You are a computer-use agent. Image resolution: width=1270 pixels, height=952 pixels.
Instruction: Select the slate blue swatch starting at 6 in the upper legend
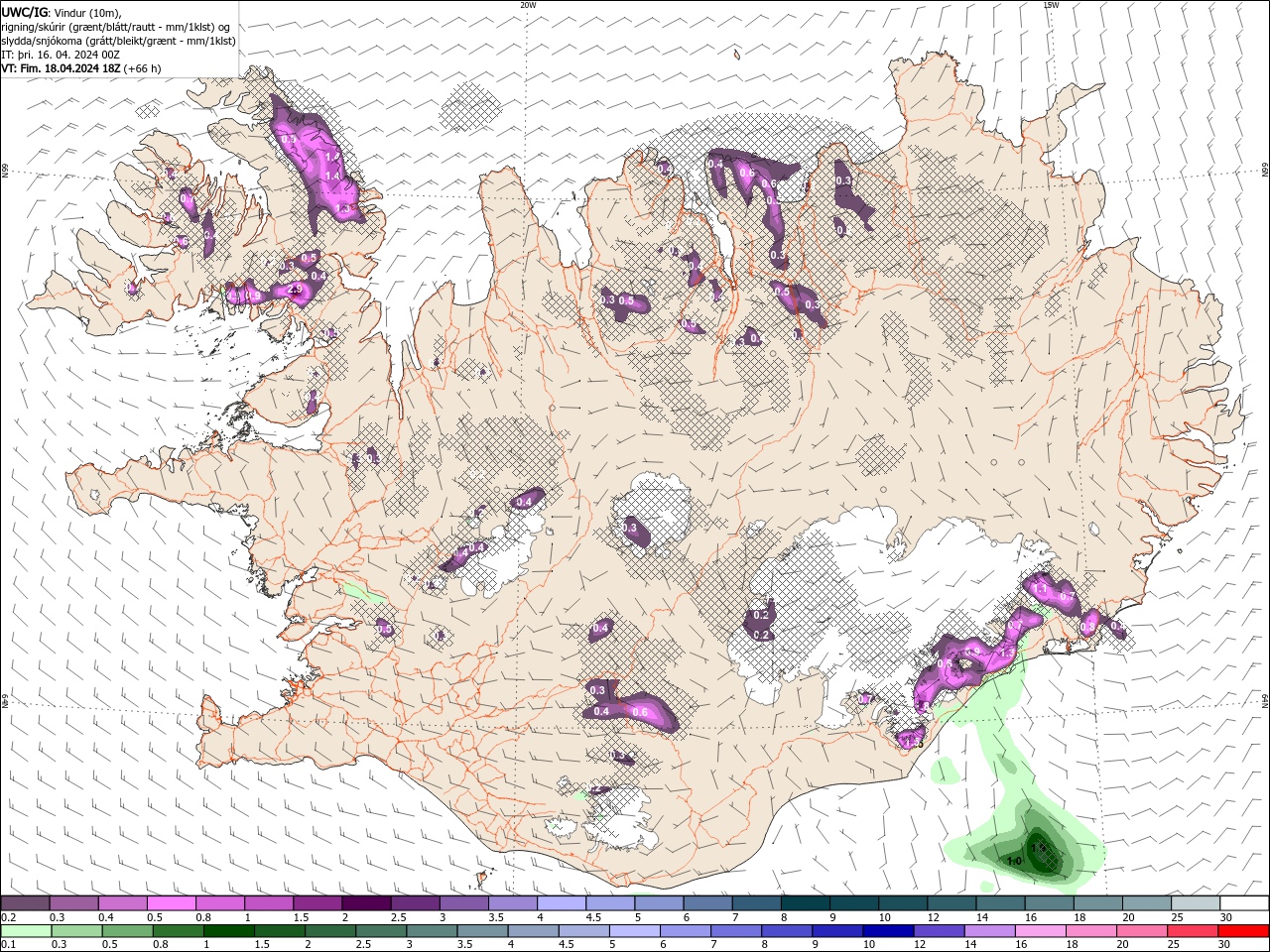pos(708,903)
